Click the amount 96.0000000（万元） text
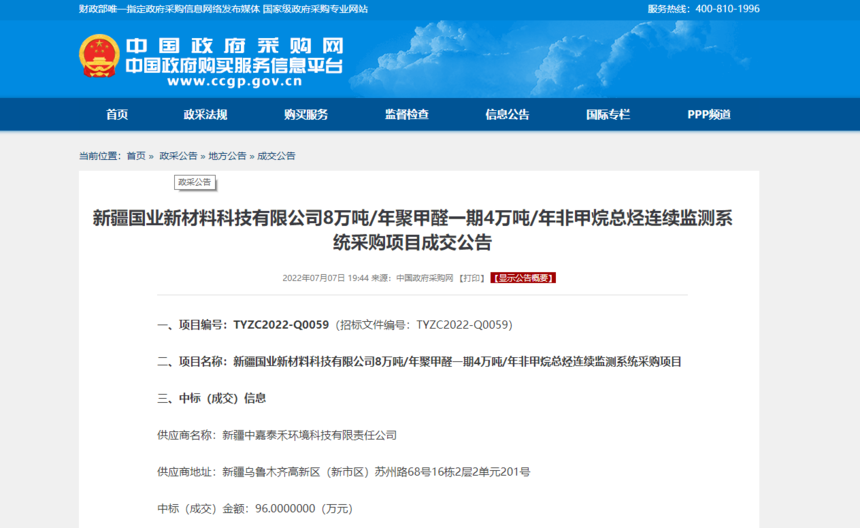The image size is (860, 528). click(304, 509)
